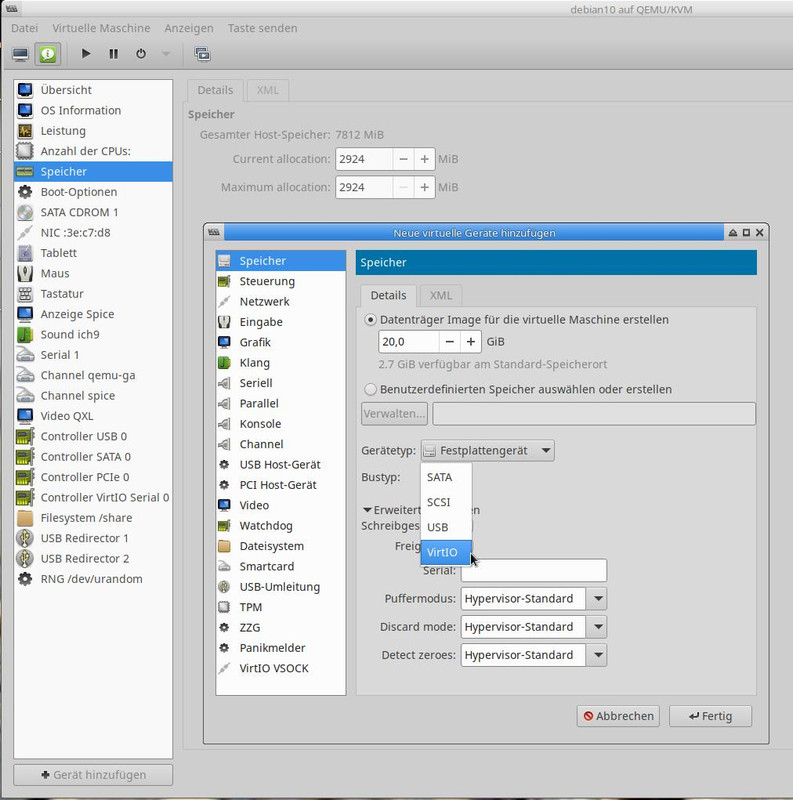
Task: Pick SATA from Bustyp list
Action: pos(446,477)
